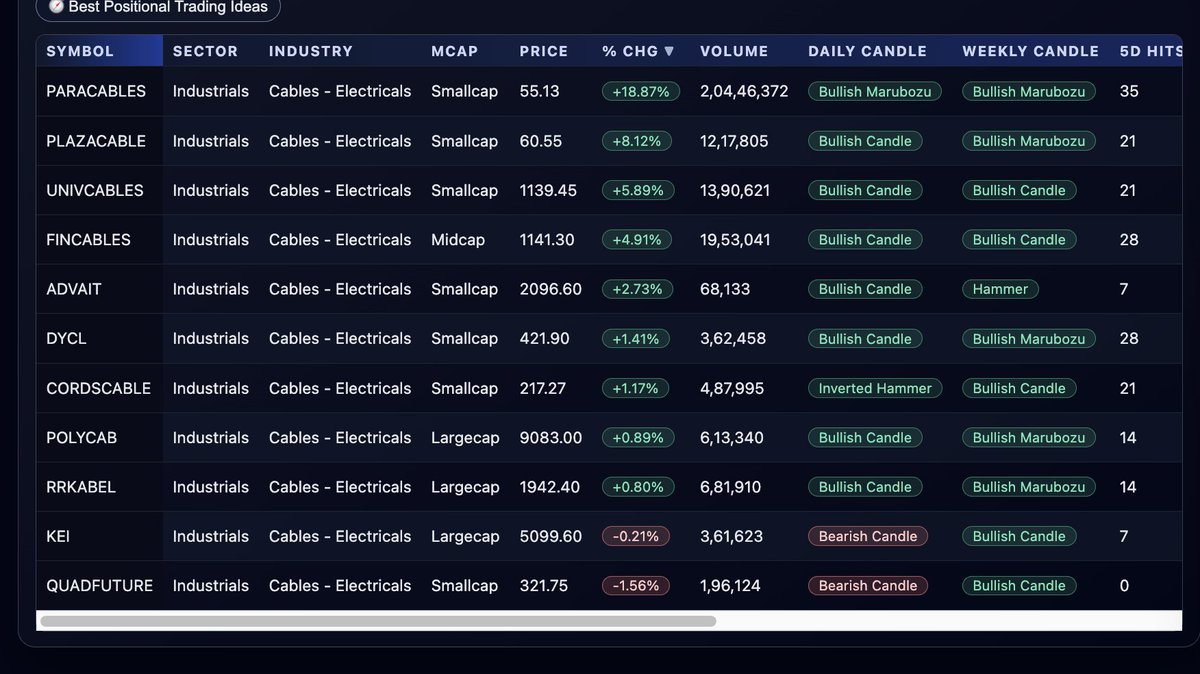Screen dimensions: 1200x674
Task: Click QUADFUTURE 5D hits value 0
Action: click(1125, 586)
